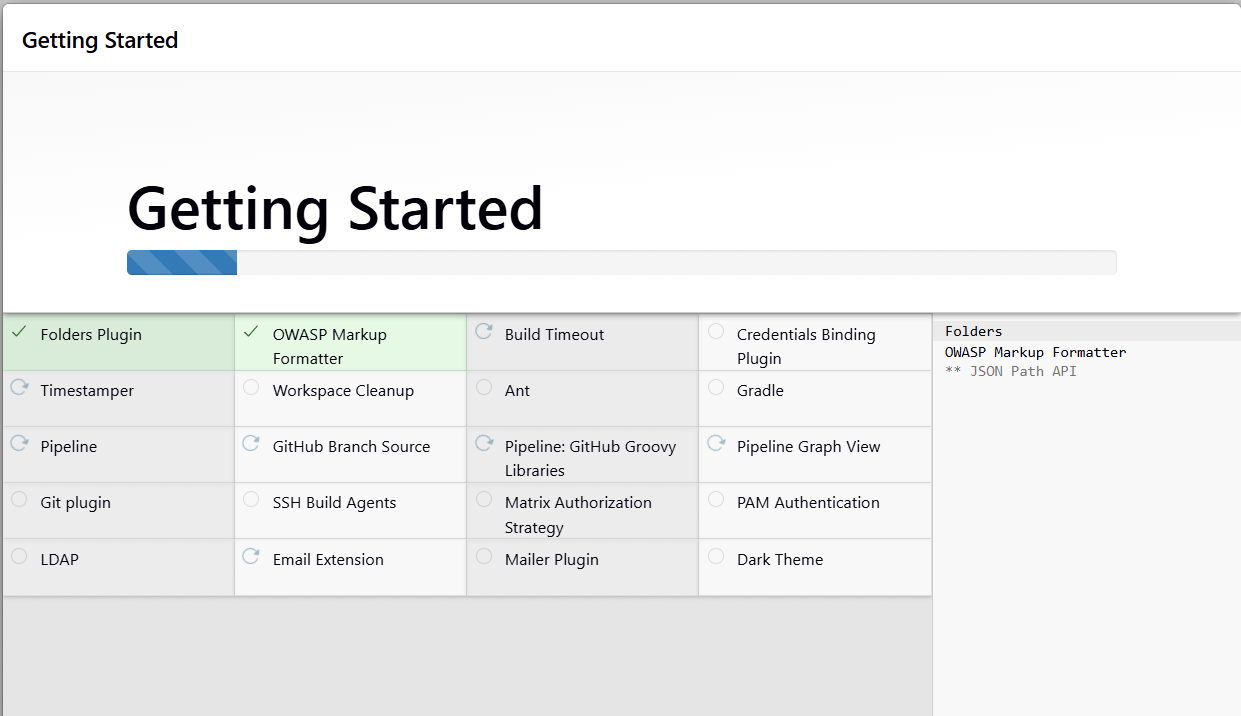Click the Dark Theme pending circle
This screenshot has height=716, width=1241.
pos(715,556)
